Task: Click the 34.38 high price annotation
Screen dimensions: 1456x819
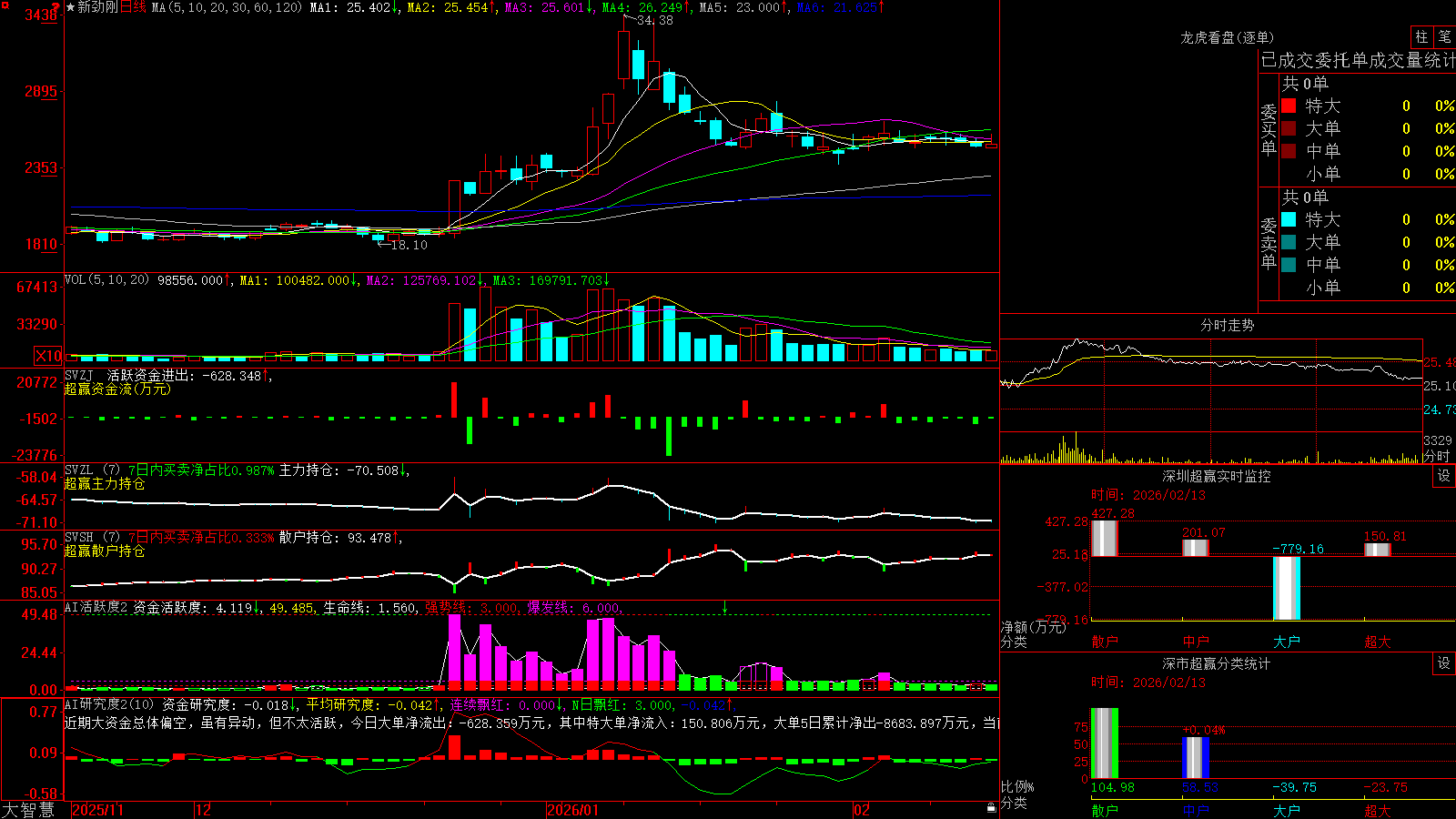Action: (655, 20)
